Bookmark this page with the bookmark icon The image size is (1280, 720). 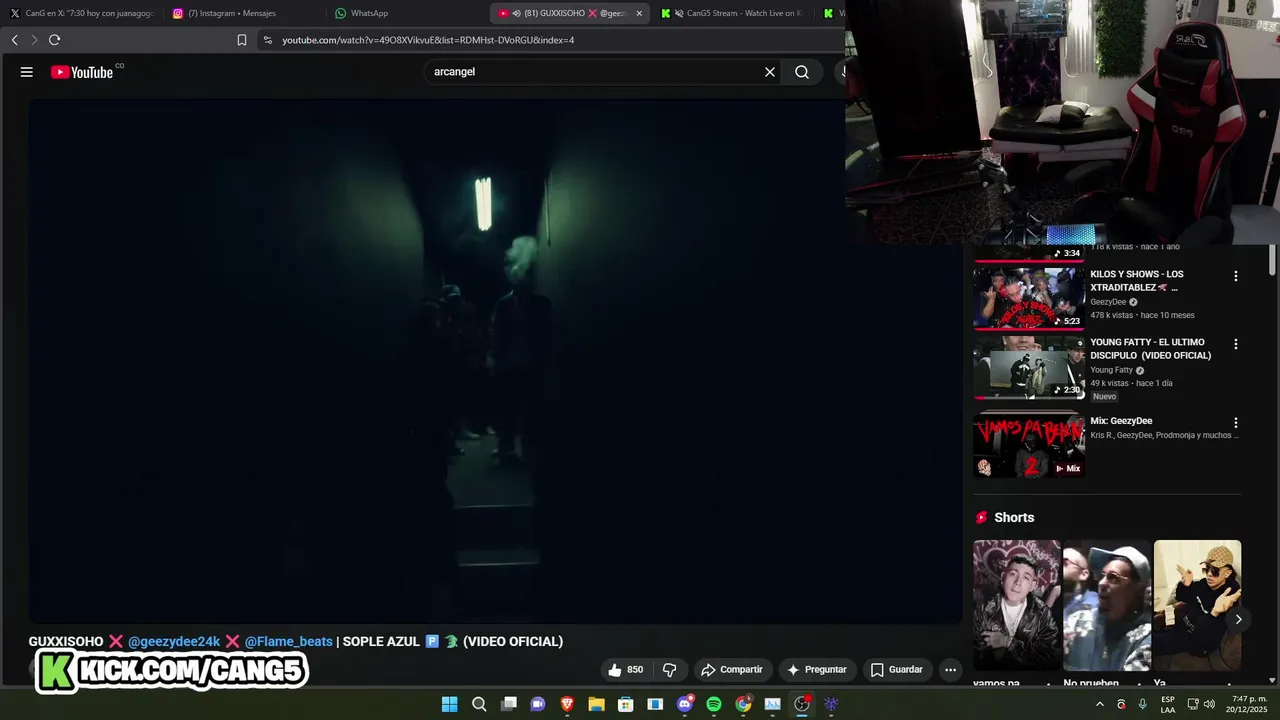[x=242, y=40]
